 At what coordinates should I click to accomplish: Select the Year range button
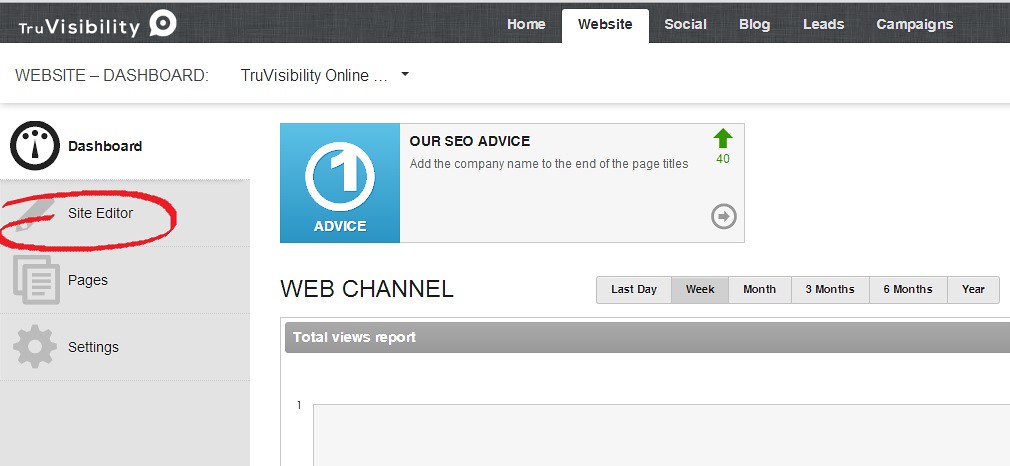tap(973, 289)
